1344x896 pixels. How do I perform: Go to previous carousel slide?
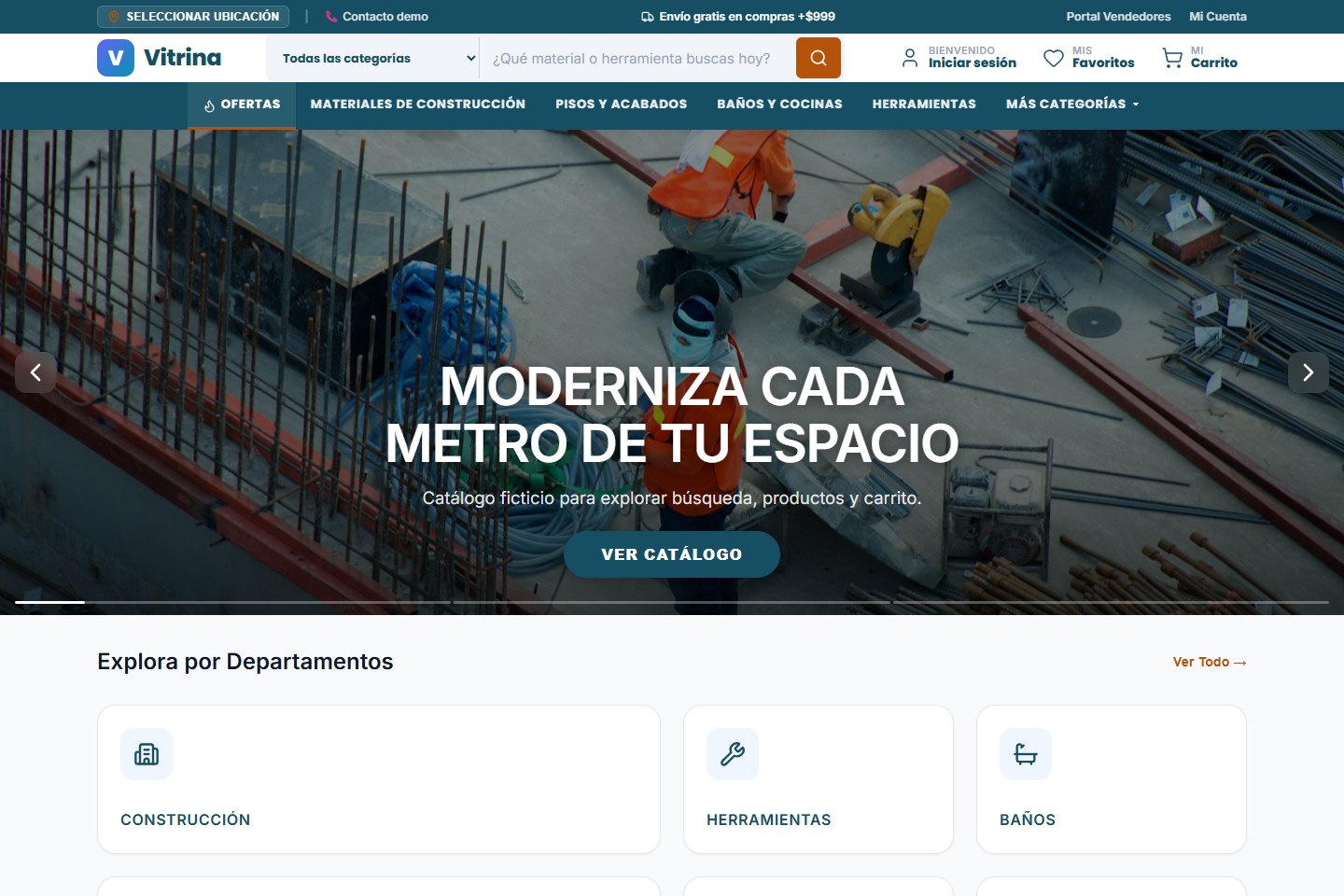tap(35, 372)
